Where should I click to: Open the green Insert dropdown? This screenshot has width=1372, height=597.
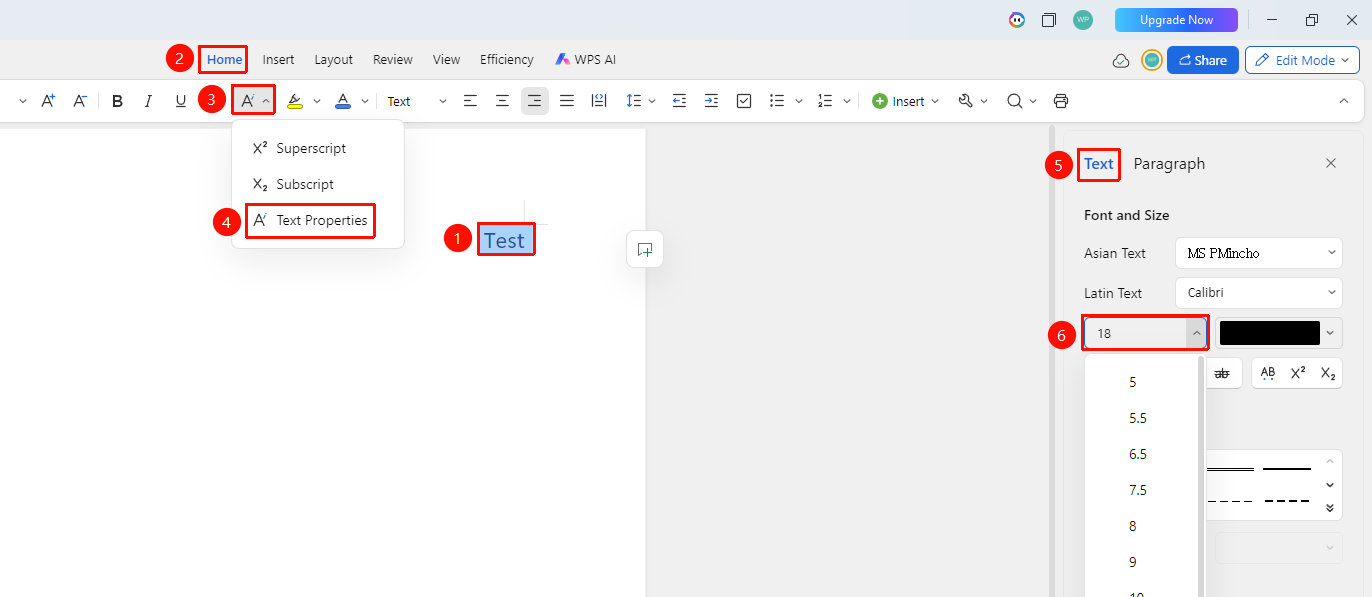pyautogui.click(x=906, y=101)
